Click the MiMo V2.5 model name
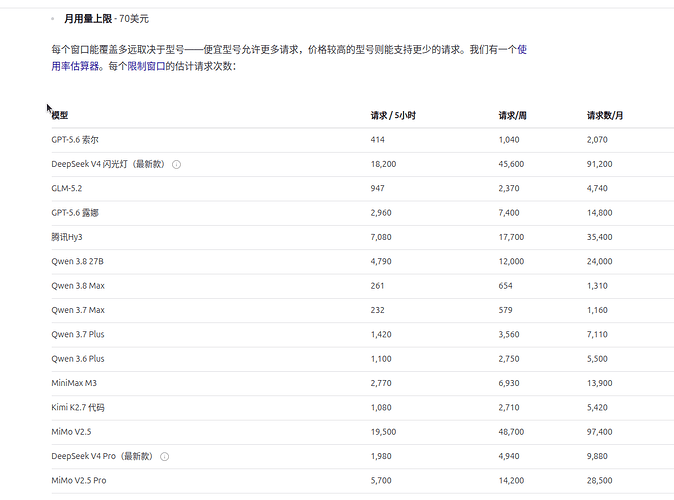 tap(71, 432)
